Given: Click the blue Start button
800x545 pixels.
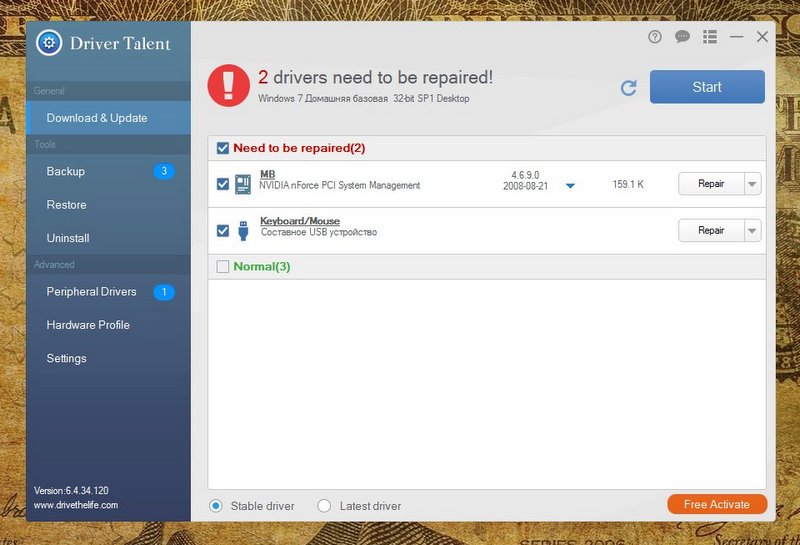Looking at the screenshot, I should coord(707,87).
